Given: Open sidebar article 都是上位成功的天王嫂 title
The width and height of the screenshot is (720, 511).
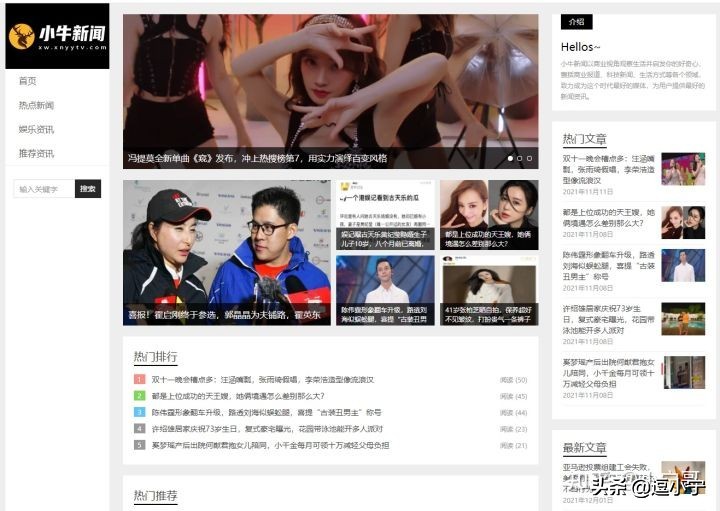Looking at the screenshot, I should pyautogui.click(x=609, y=218).
